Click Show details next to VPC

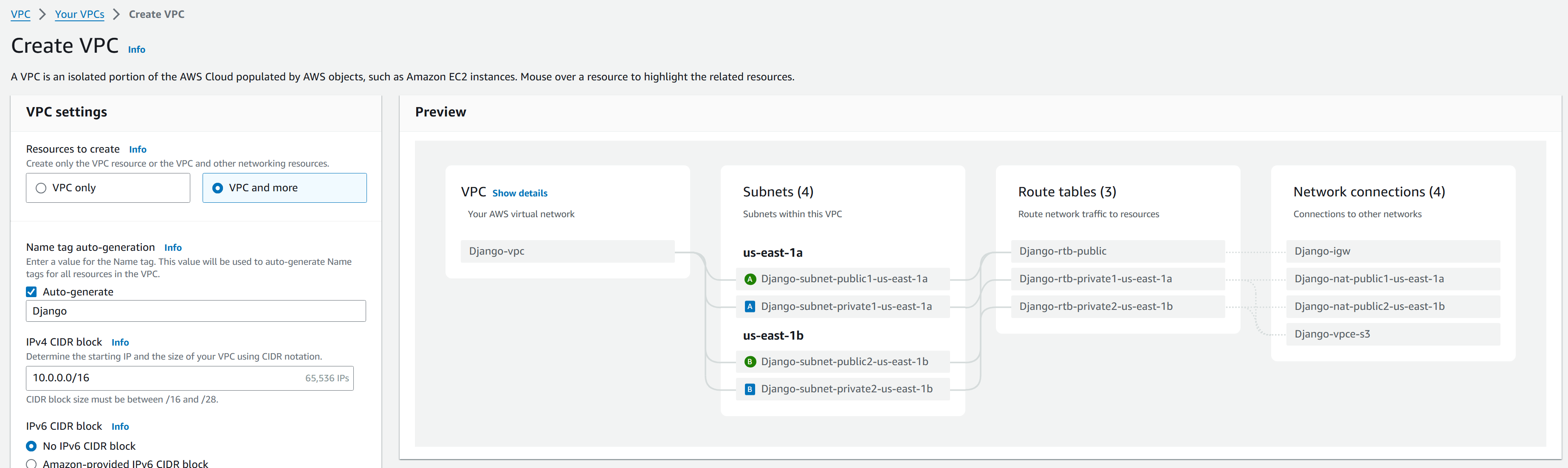point(519,193)
